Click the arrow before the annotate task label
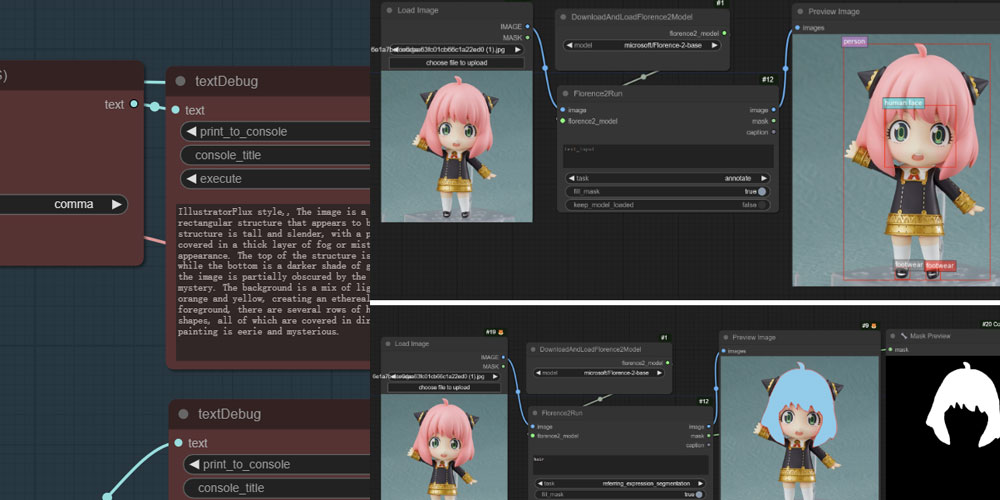This screenshot has width=1000, height=500. (571, 179)
